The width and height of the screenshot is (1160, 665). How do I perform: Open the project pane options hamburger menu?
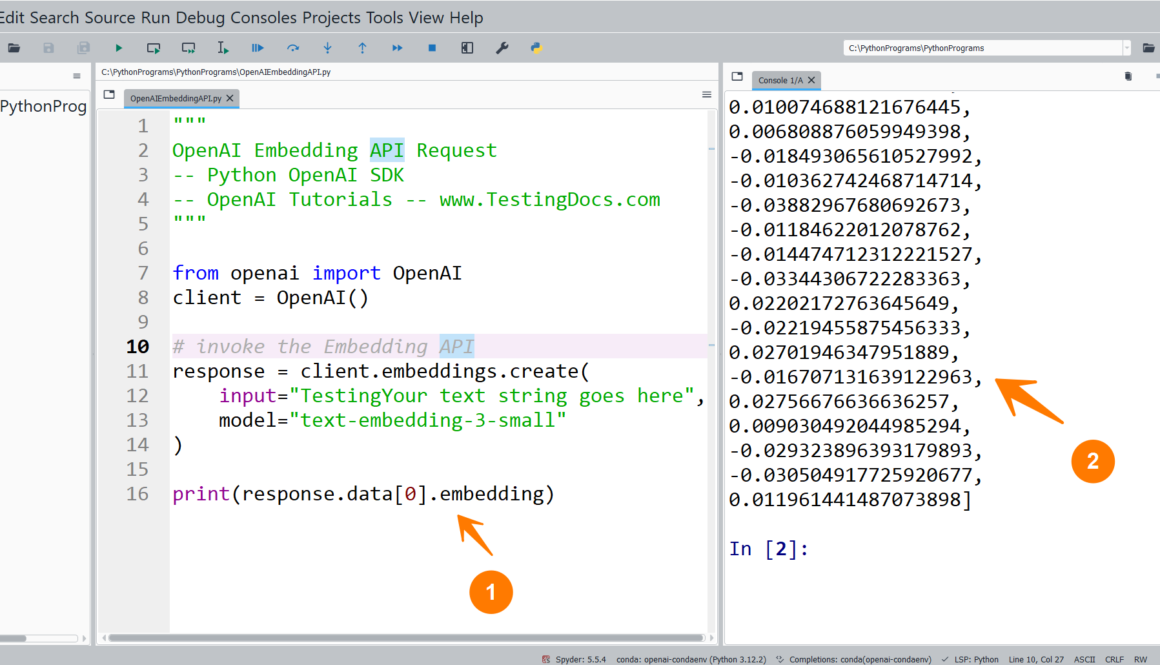[x=77, y=76]
